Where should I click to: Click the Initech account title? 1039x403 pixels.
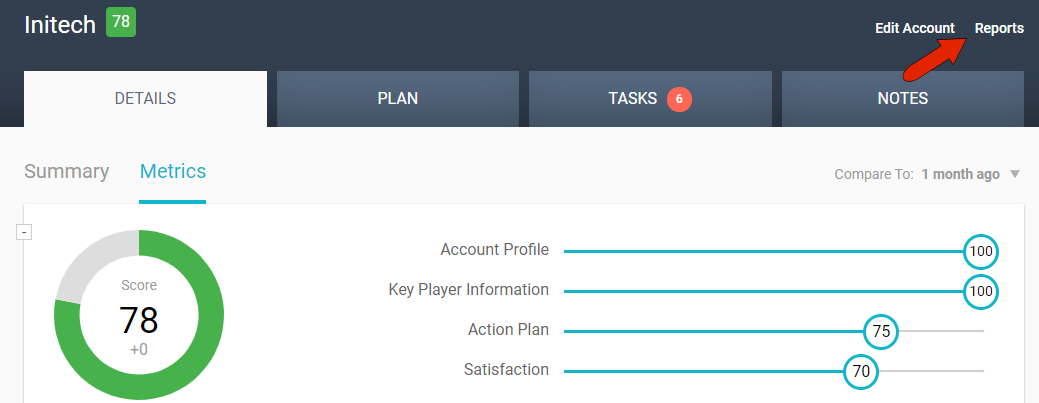[x=59, y=24]
